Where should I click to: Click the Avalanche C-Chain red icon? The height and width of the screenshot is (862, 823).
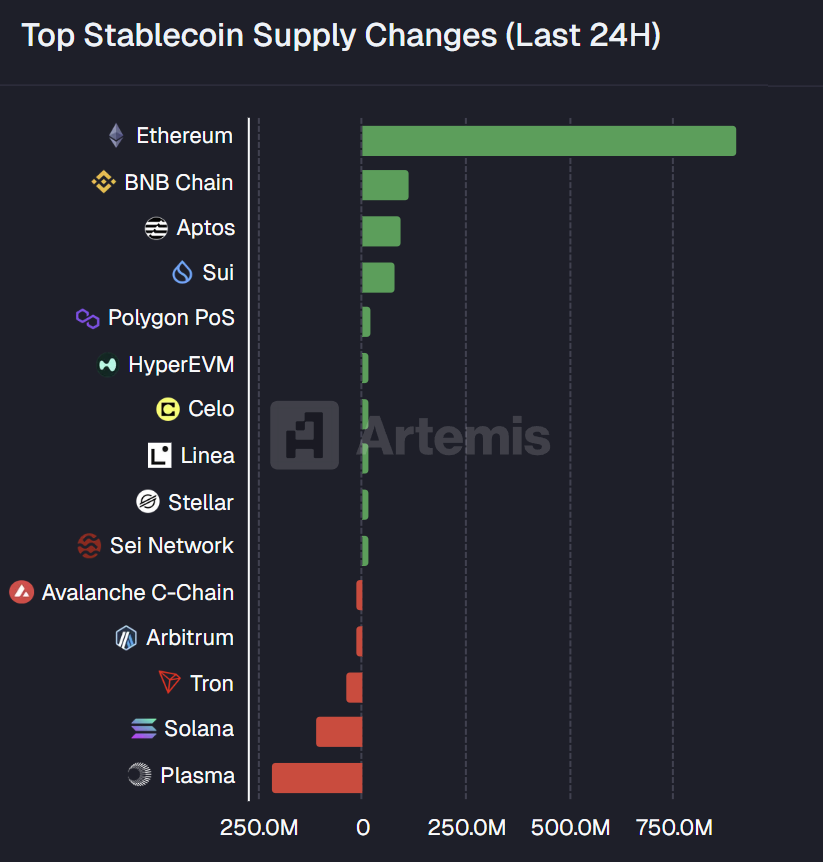point(21,592)
